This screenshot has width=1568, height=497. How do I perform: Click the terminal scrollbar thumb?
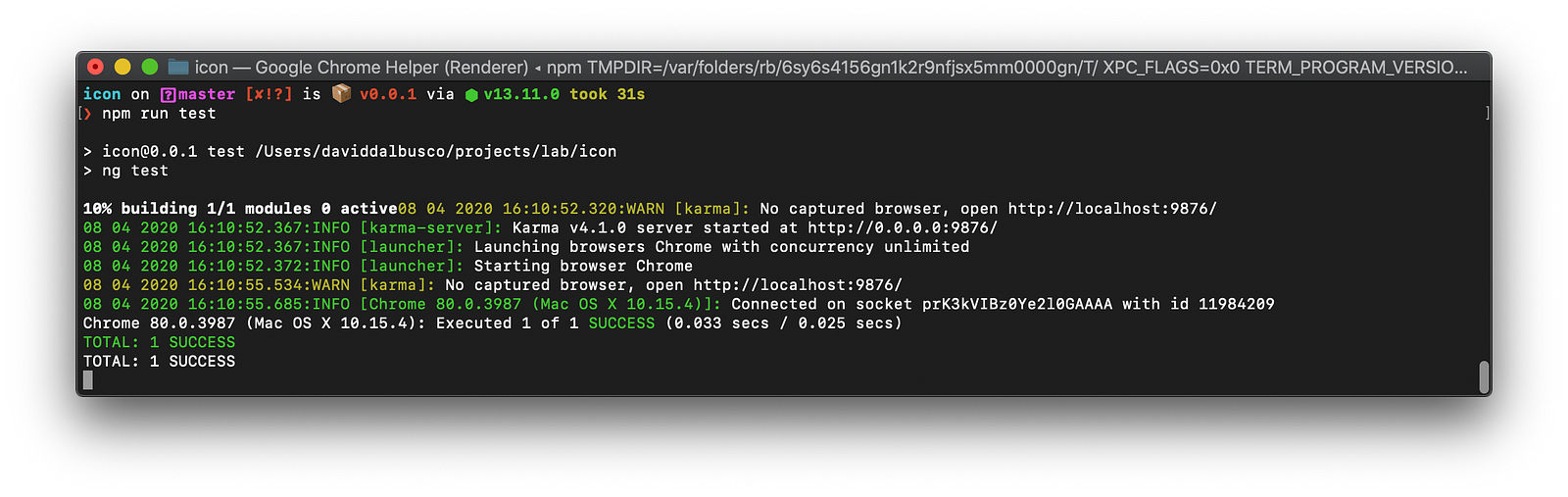tap(1484, 376)
